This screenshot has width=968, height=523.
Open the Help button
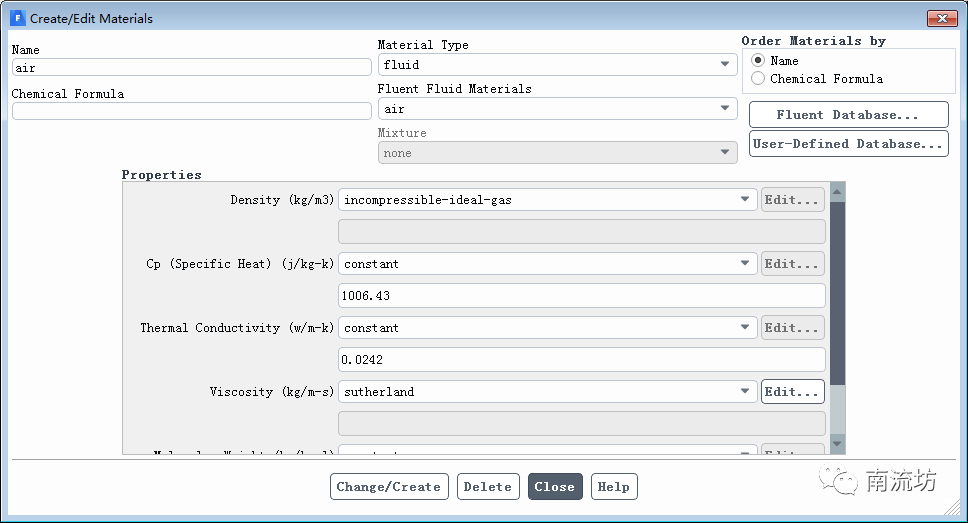click(x=613, y=487)
